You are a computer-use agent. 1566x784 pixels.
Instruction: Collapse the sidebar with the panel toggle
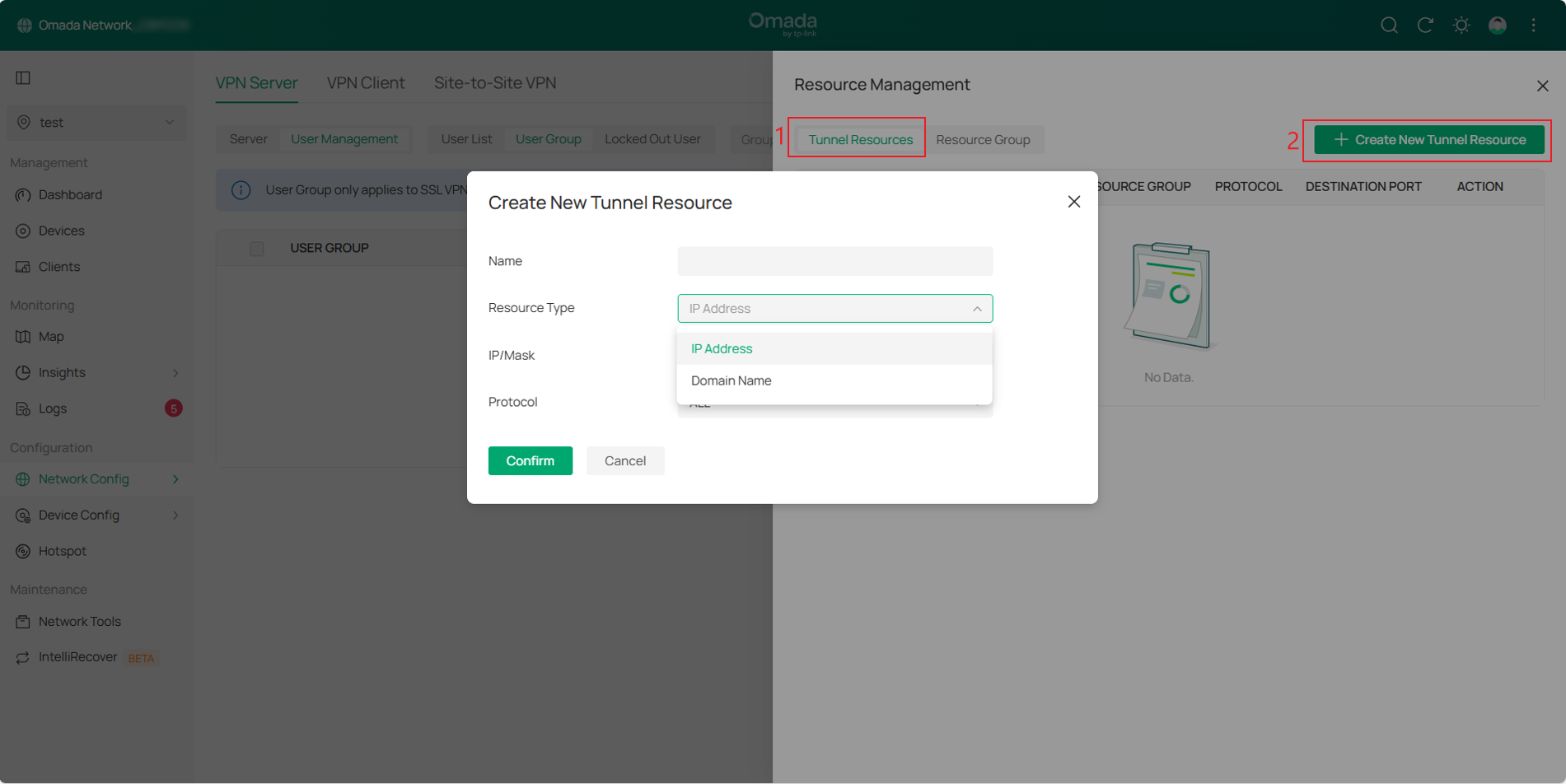click(x=22, y=77)
